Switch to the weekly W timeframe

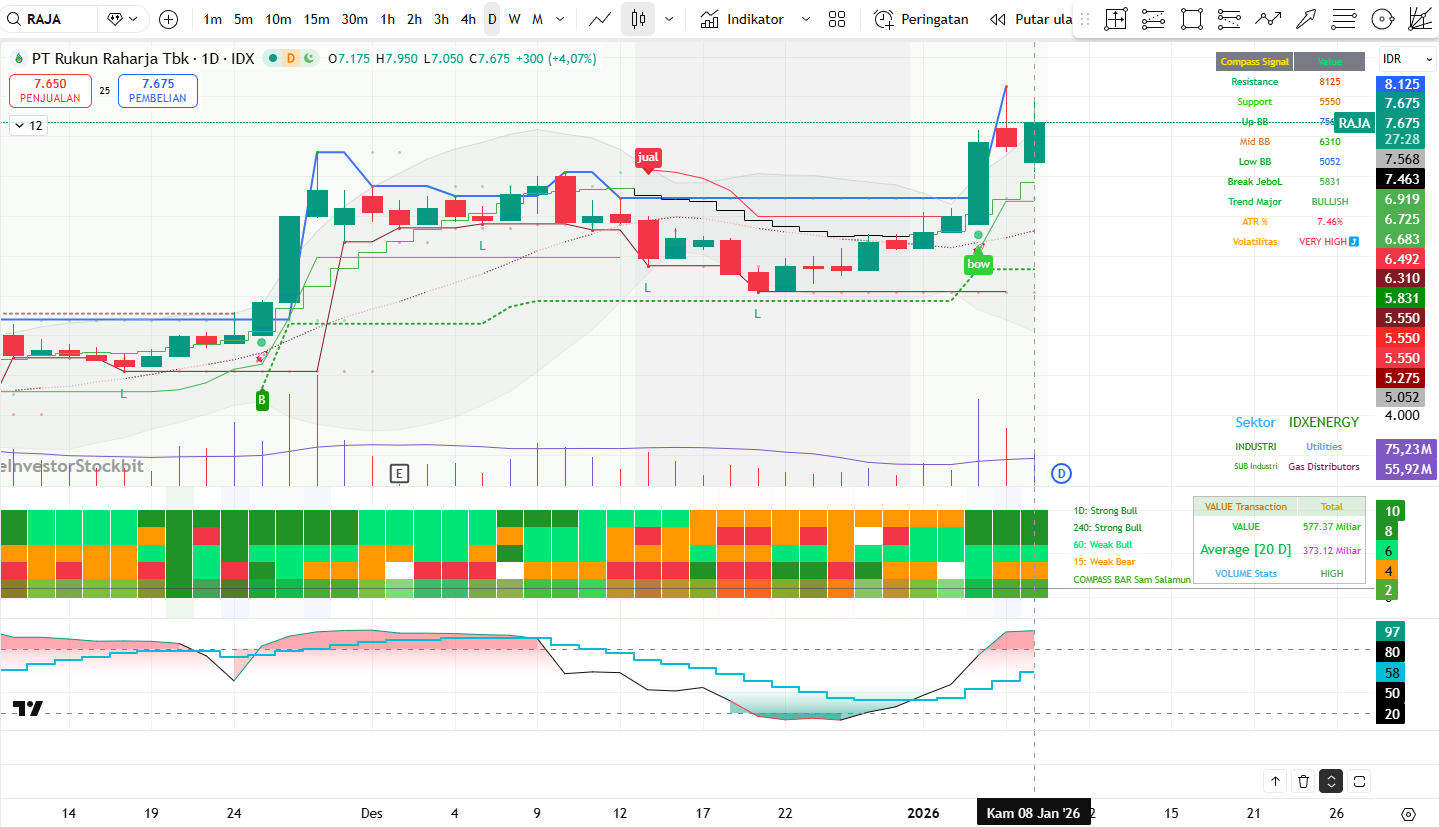[x=514, y=19]
